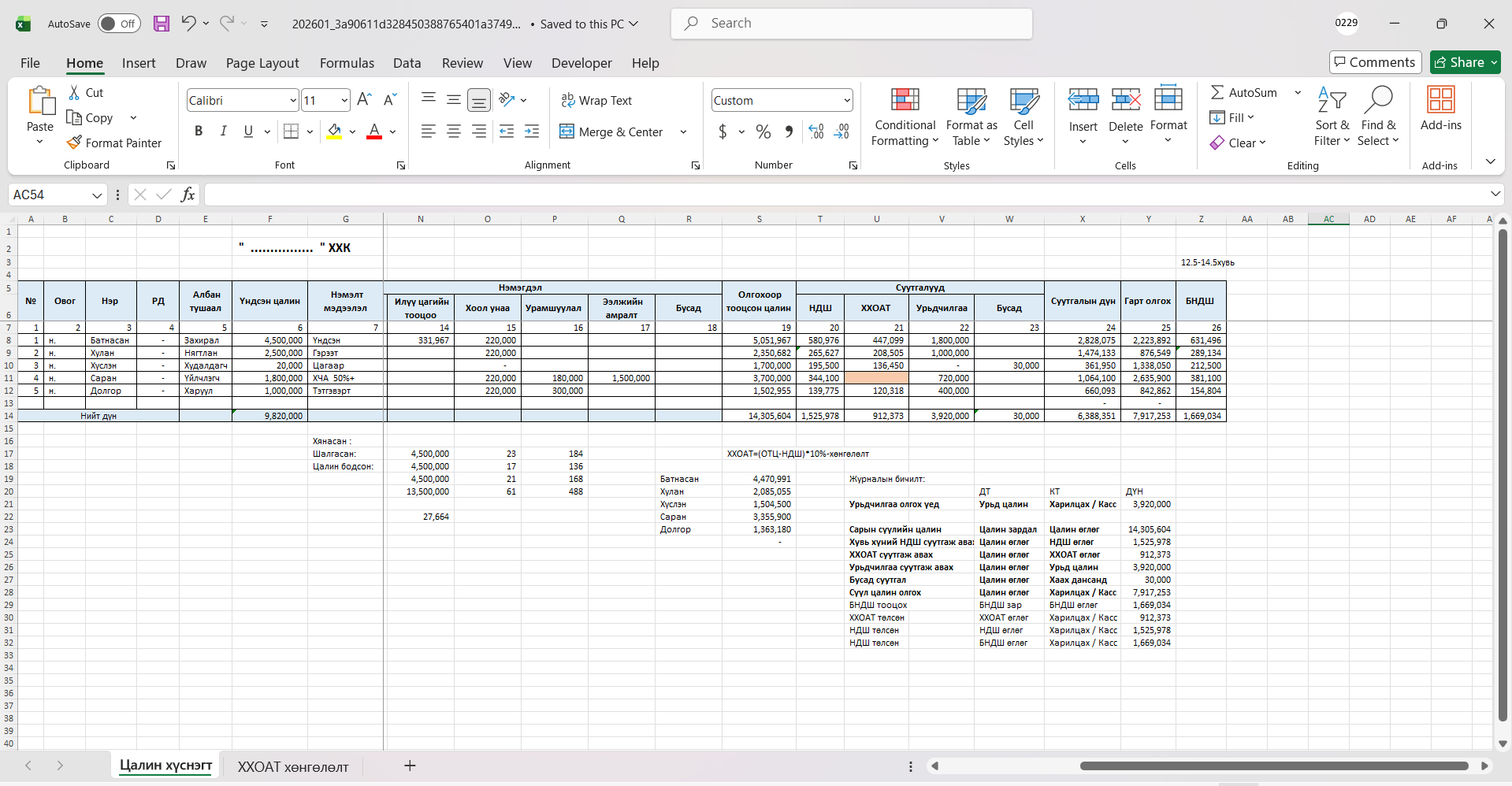The width and height of the screenshot is (1512, 786).
Task: Toggle Wrap Text on selected cell
Action: pyautogui.click(x=596, y=100)
